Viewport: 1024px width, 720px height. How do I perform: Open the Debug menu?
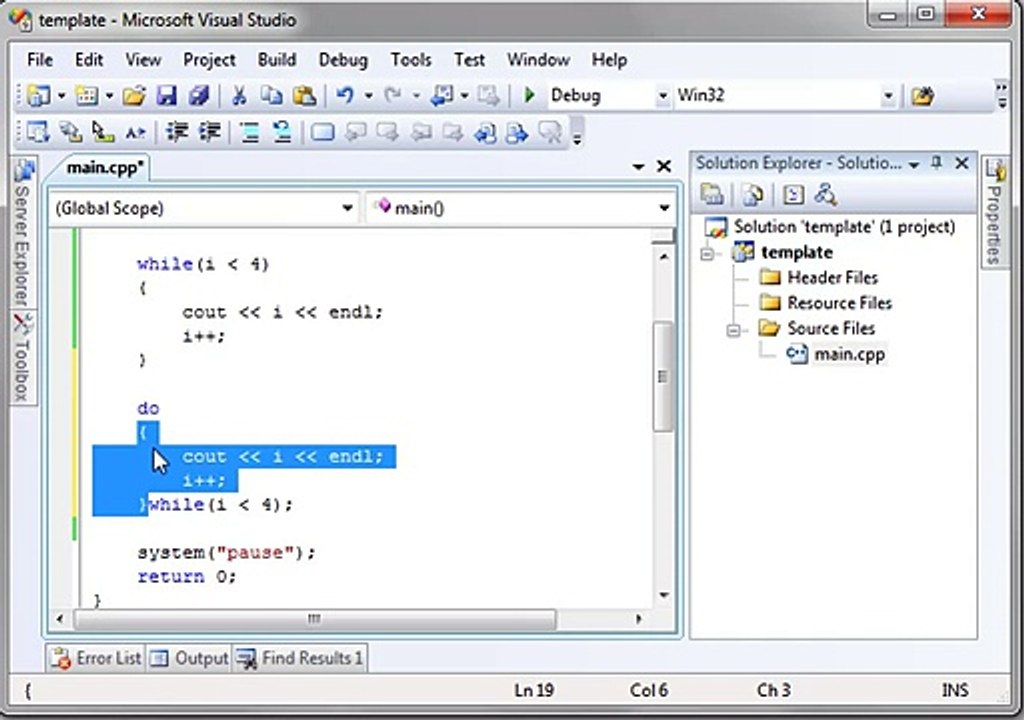pos(343,59)
